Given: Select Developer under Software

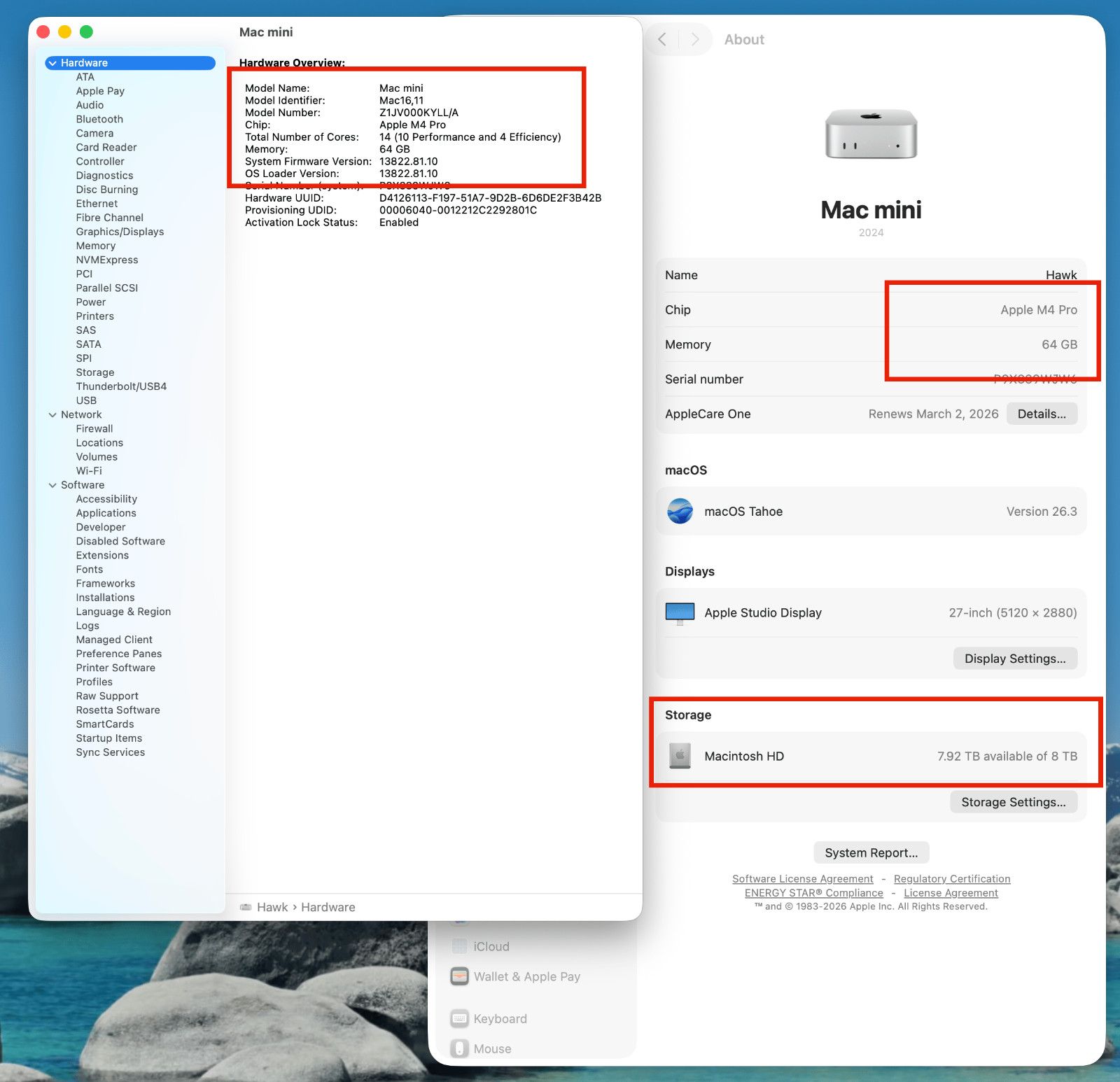Looking at the screenshot, I should point(101,527).
